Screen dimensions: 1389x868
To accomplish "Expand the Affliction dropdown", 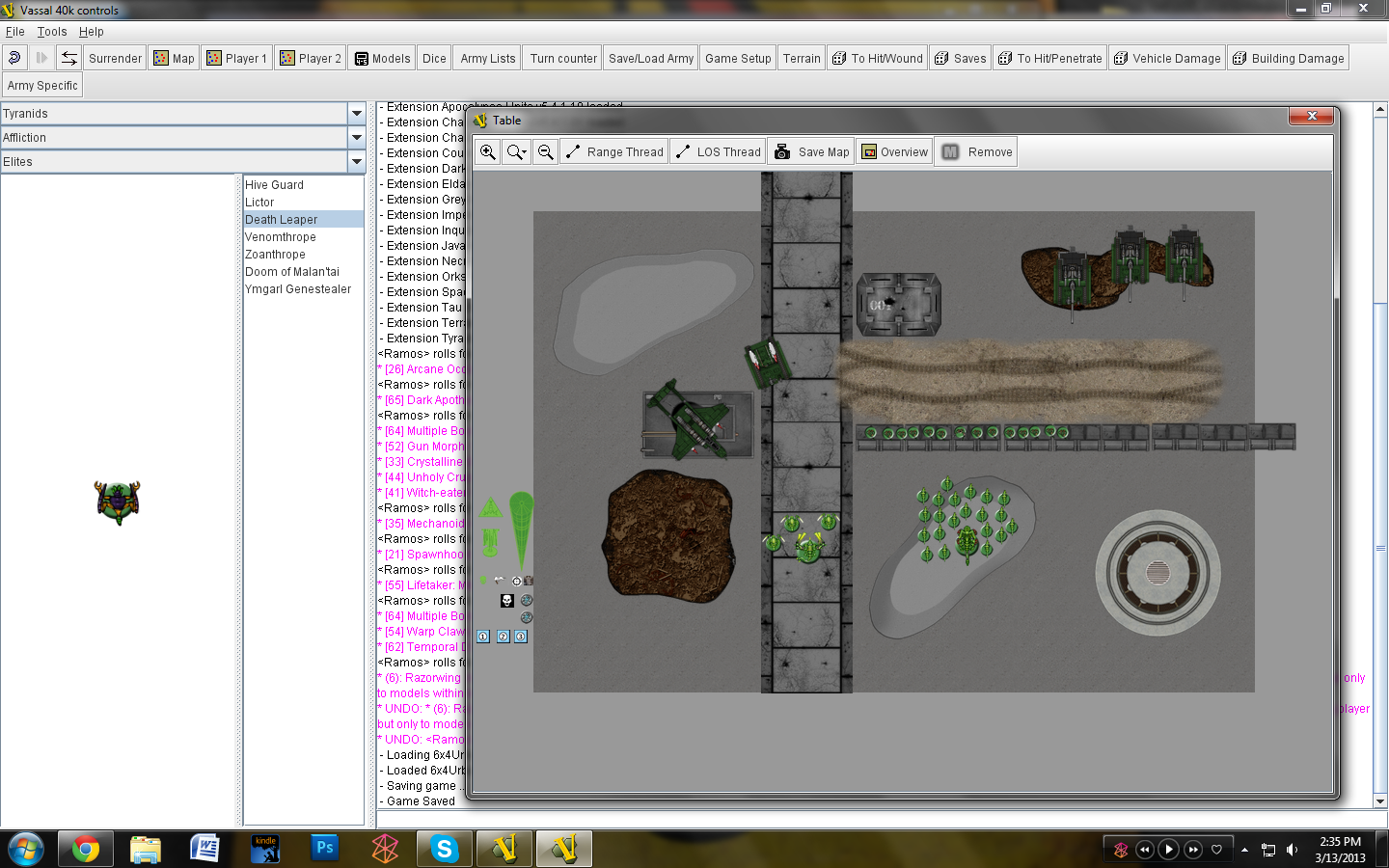I will (356, 138).
